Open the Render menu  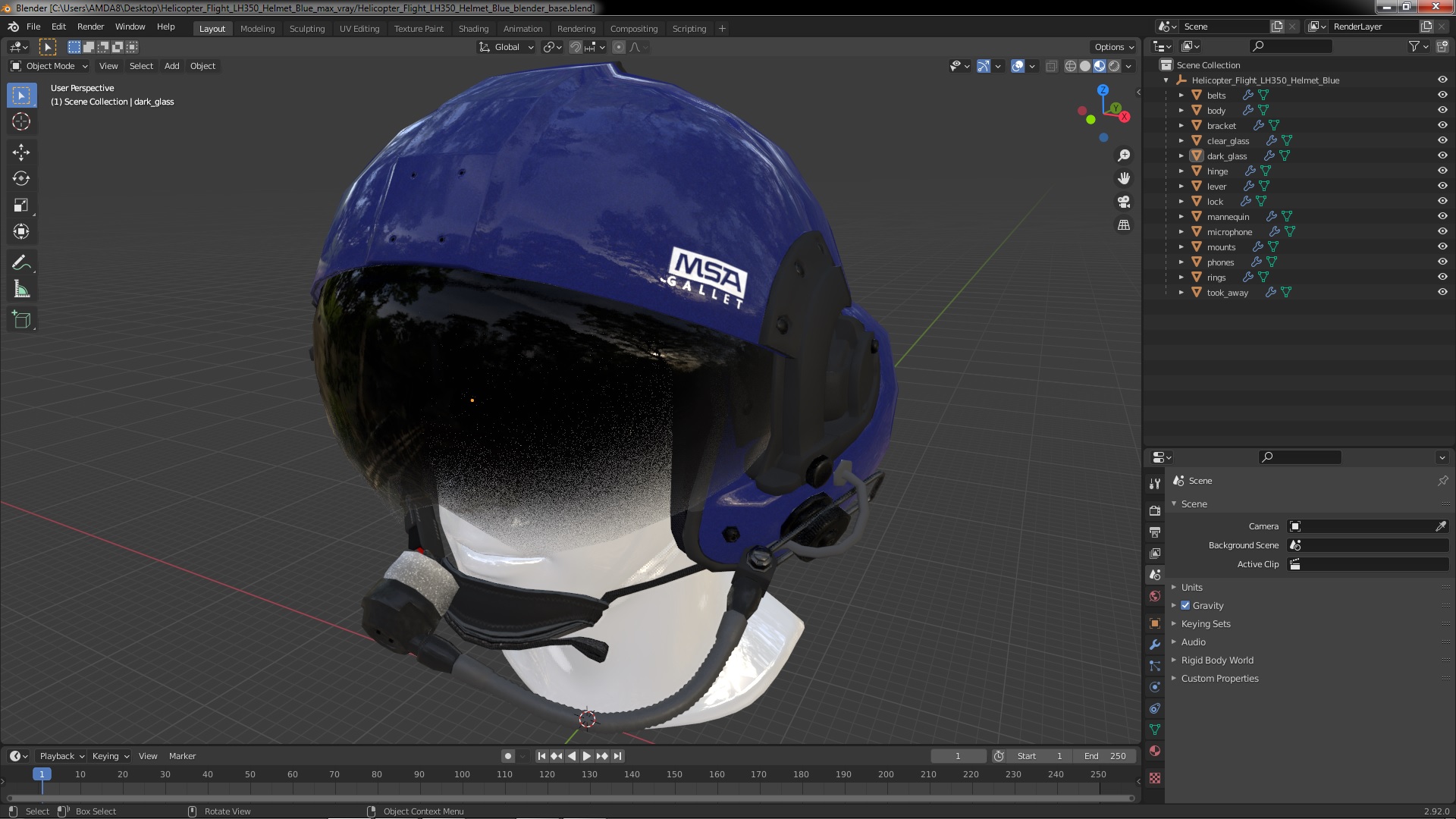coord(90,27)
